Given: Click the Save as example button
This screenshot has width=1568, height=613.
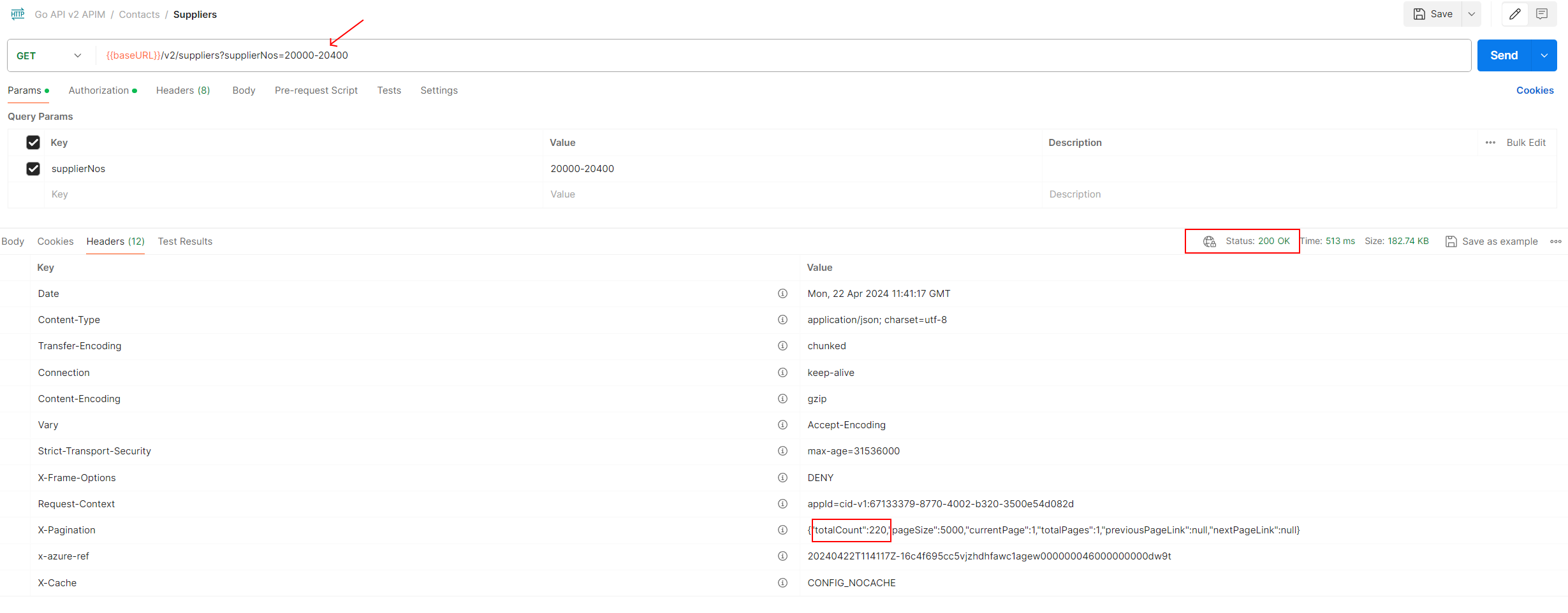Looking at the screenshot, I should coord(1491,242).
